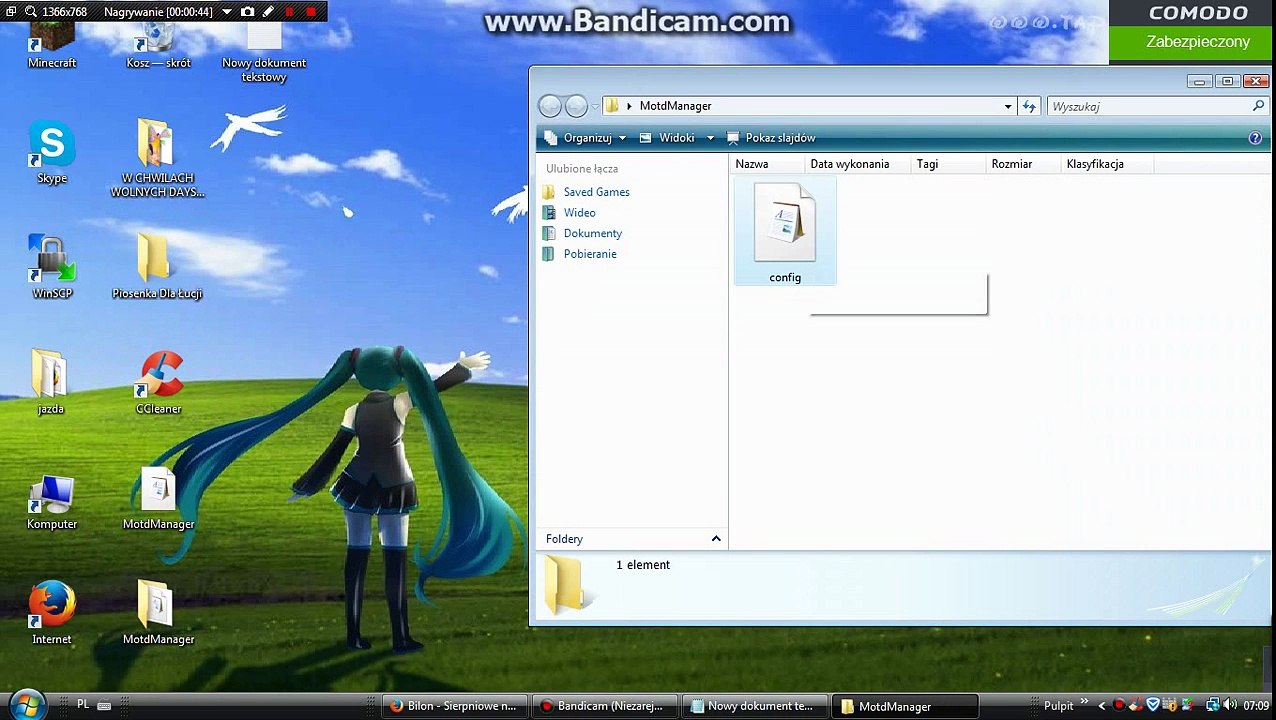The height and width of the screenshot is (720, 1276).
Task: Launch Firefox via the Internet shortcut
Action: tap(52, 613)
